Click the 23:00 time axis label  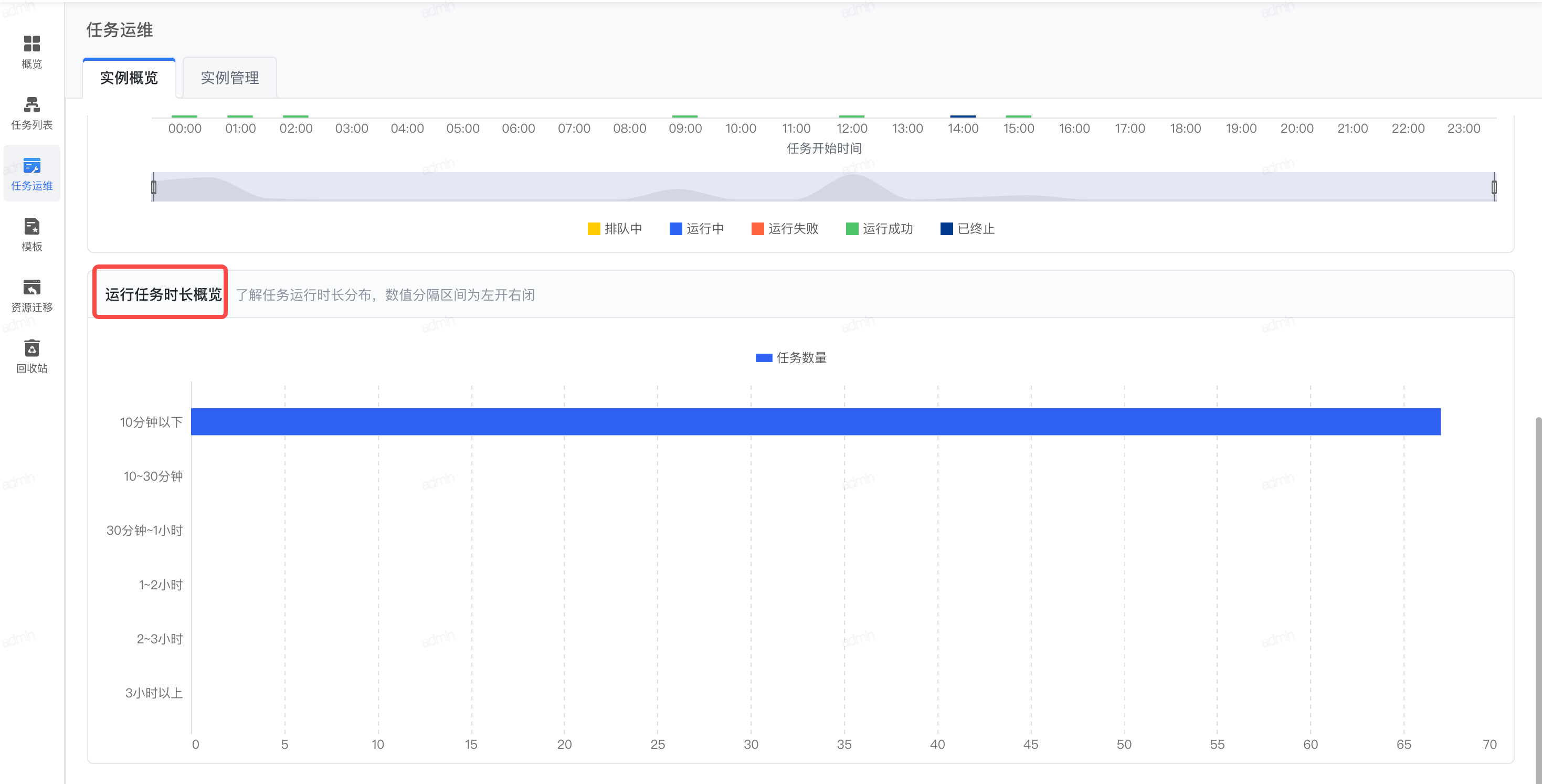(1464, 128)
